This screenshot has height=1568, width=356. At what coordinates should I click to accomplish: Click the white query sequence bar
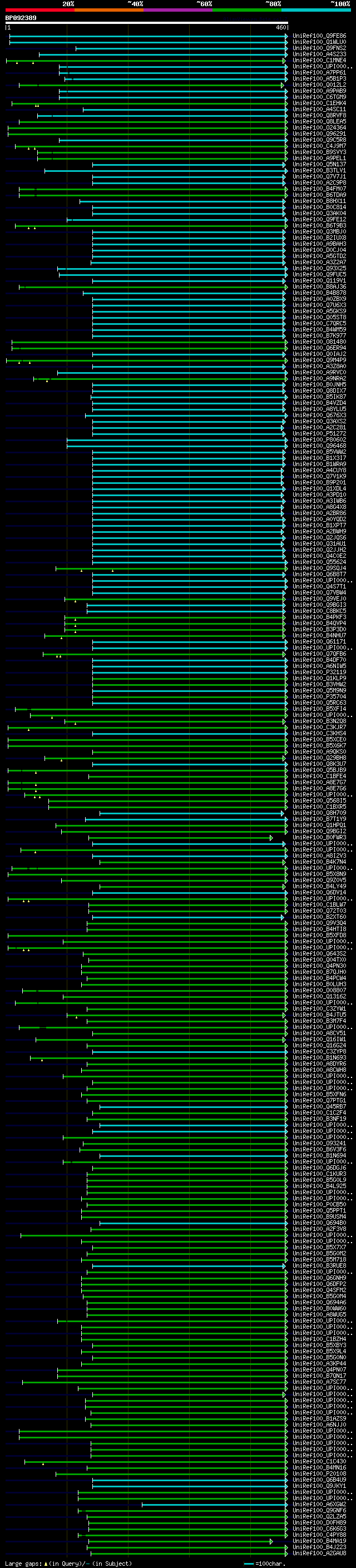click(147, 22)
